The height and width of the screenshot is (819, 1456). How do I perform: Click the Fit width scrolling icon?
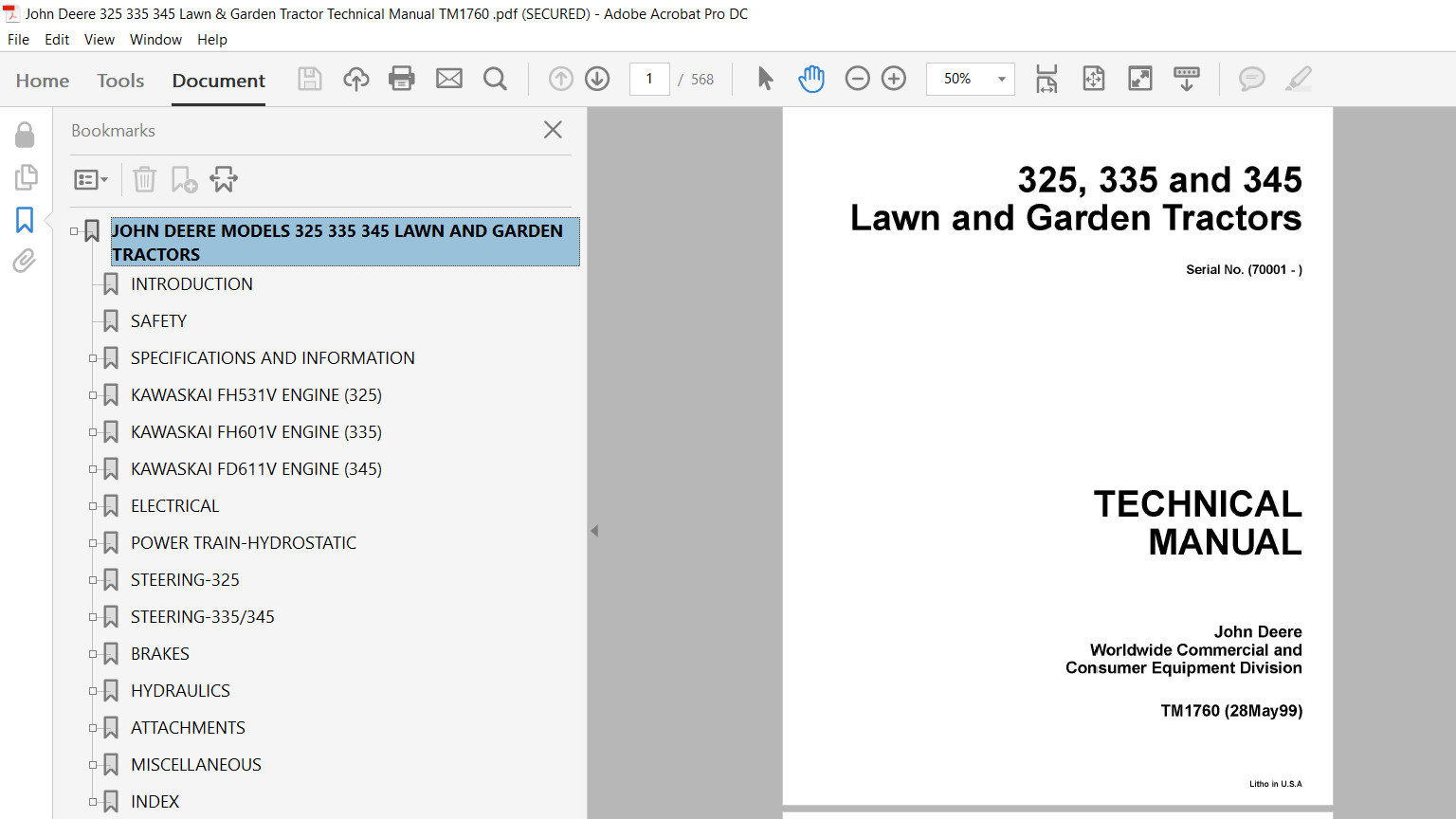1046,79
